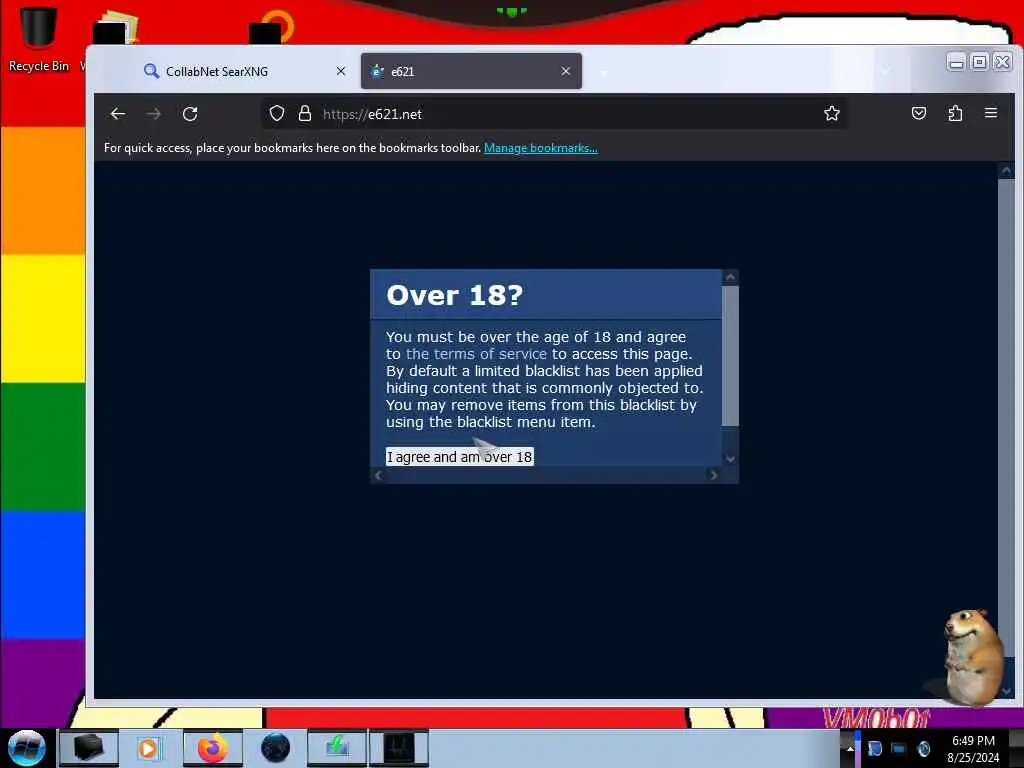The image size is (1024, 768).
Task: Click the forward navigation arrow in Firefox
Action: [x=153, y=114]
